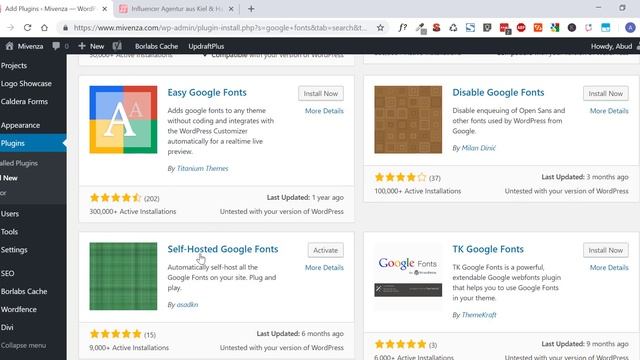This screenshot has height=360, width=640.
Task: Open Borlabs Cache in the admin bar
Action: (x=156, y=46)
